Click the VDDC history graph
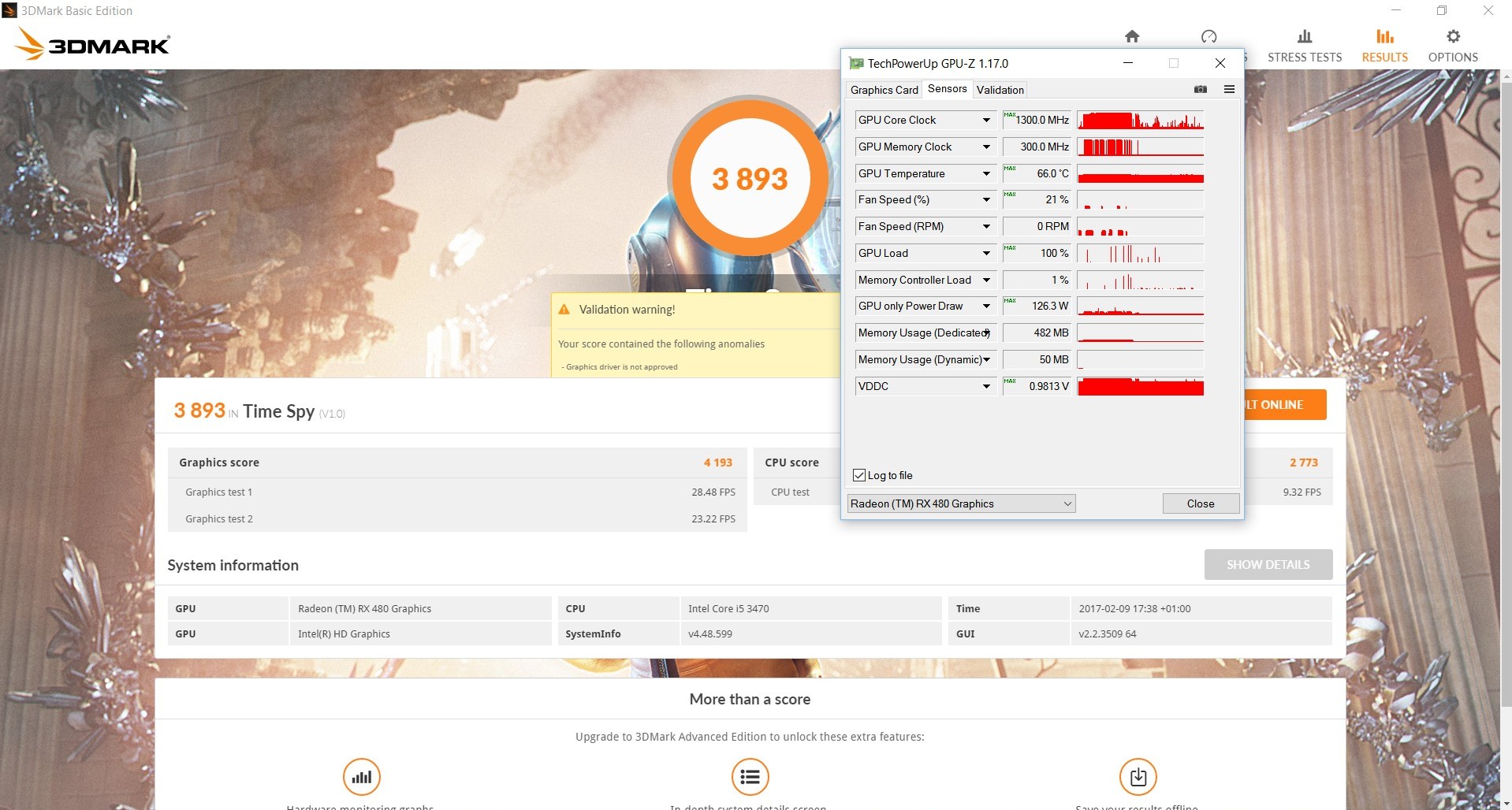1512x810 pixels. point(1140,386)
